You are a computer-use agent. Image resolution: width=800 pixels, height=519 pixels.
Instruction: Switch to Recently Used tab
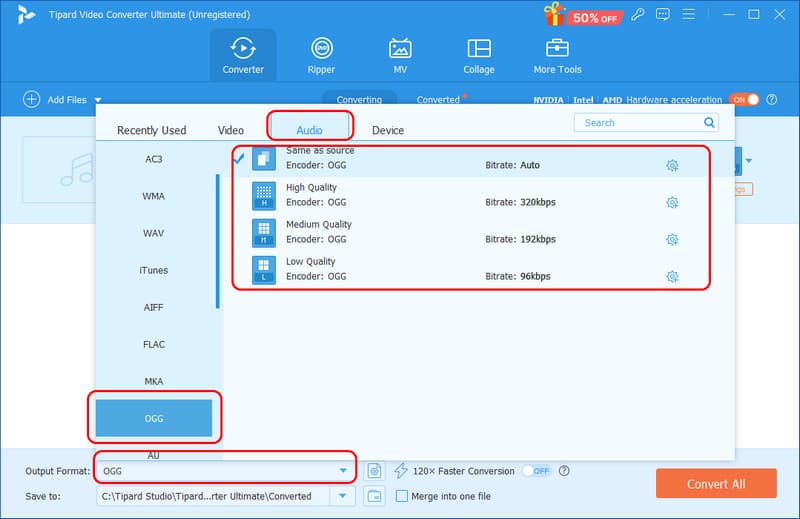pos(152,130)
